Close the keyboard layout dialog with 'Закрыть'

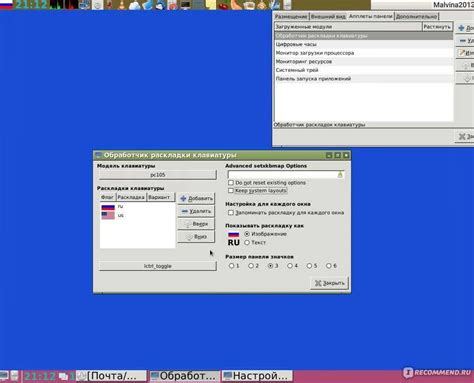click(329, 283)
